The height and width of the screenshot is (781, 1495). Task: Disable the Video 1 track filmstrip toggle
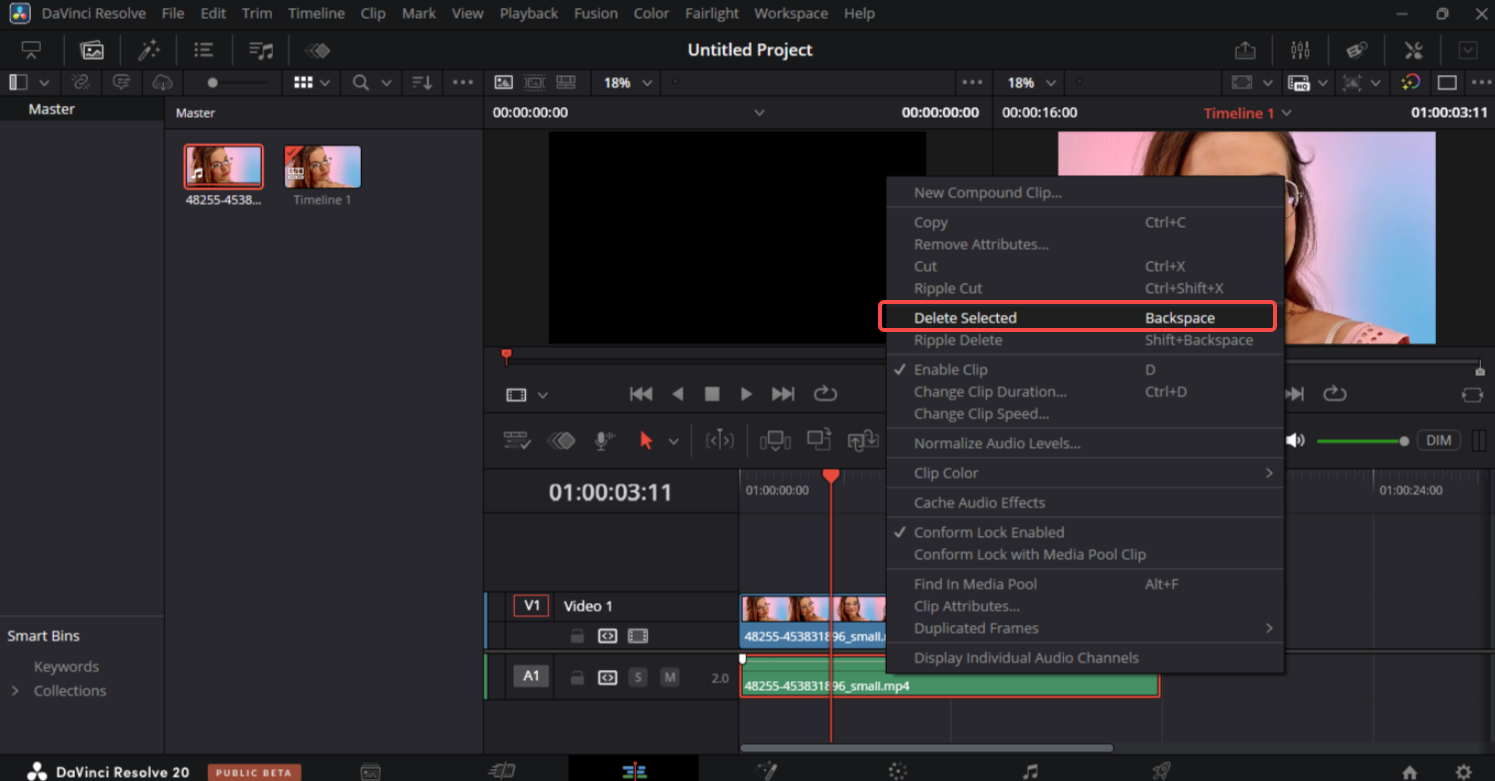pyautogui.click(x=637, y=635)
